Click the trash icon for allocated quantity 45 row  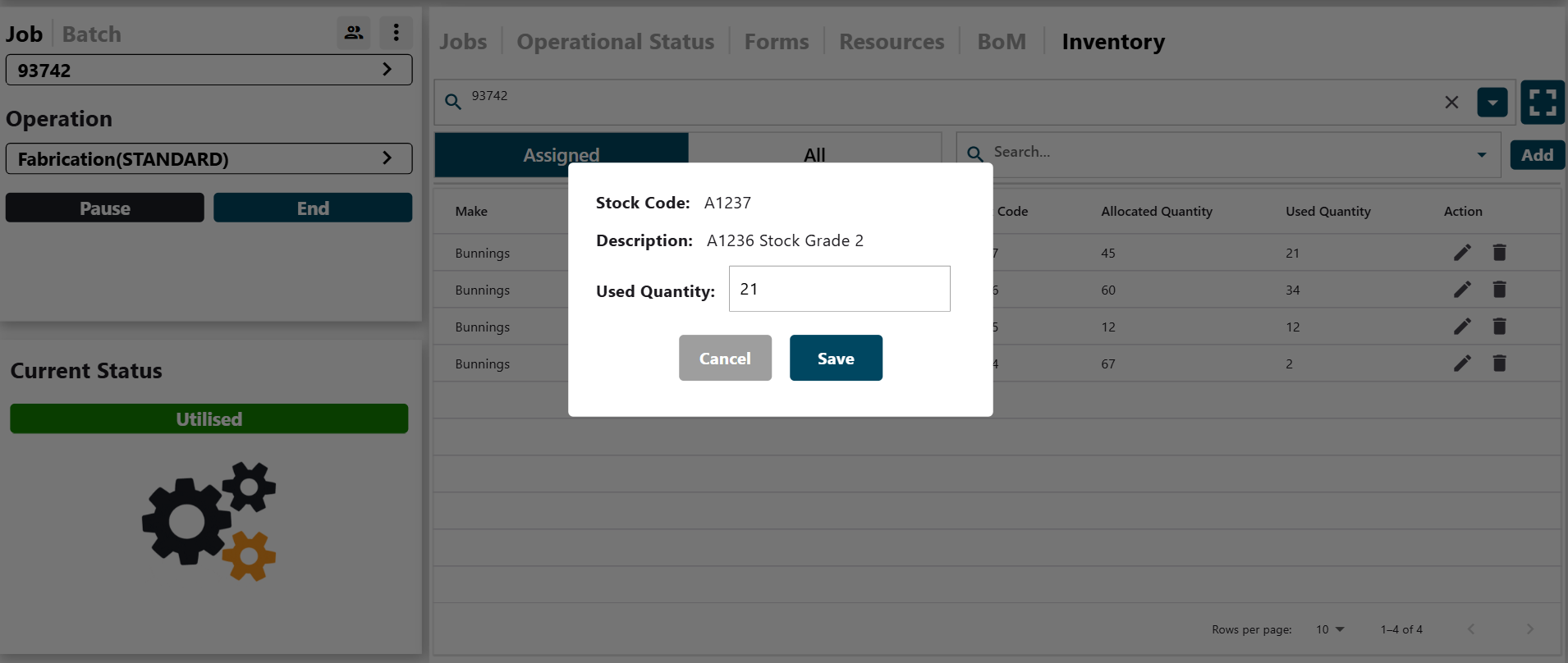tap(1499, 253)
